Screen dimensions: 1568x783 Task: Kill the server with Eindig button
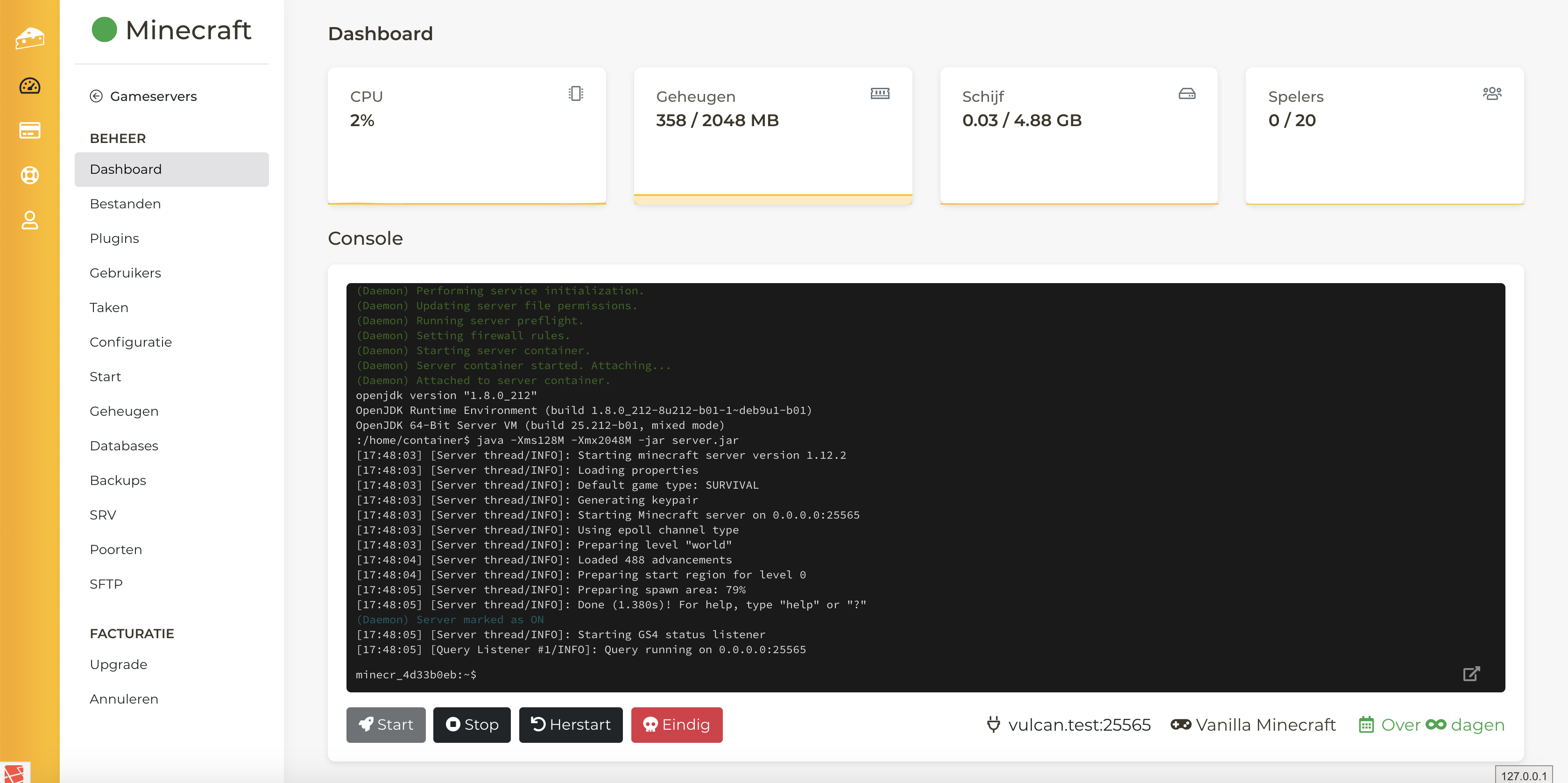676,725
